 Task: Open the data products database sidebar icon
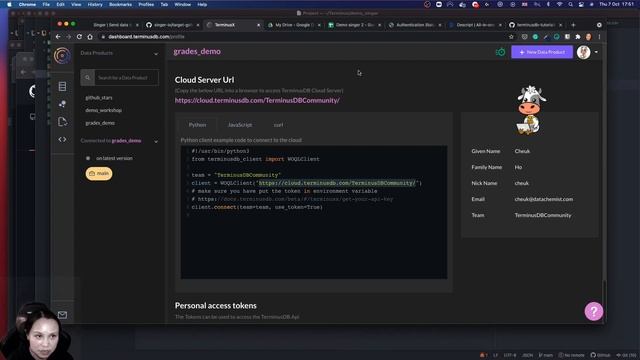(62, 86)
